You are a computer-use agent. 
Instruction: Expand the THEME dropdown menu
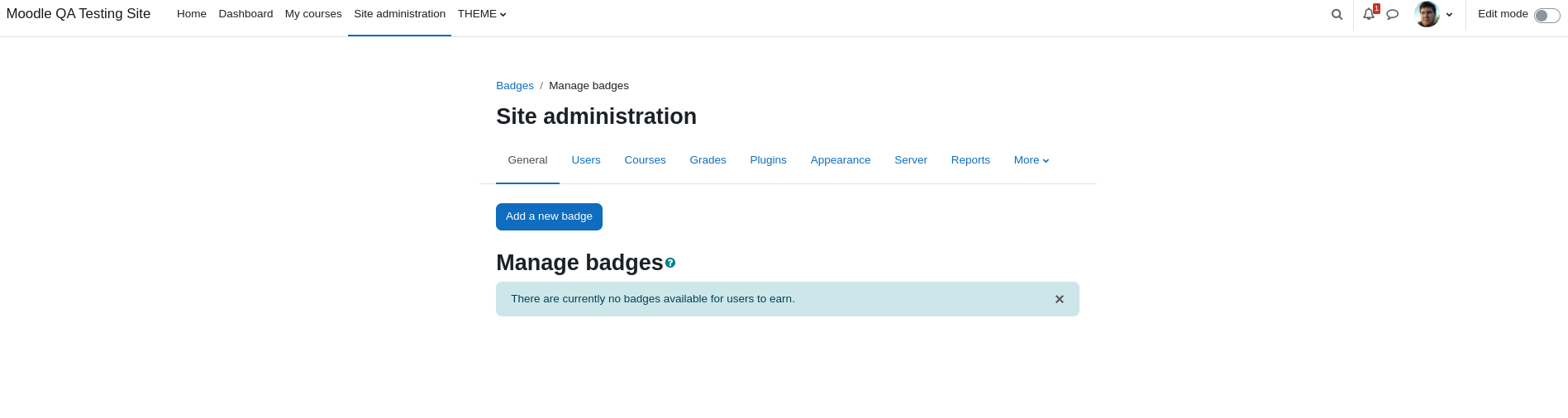[482, 14]
